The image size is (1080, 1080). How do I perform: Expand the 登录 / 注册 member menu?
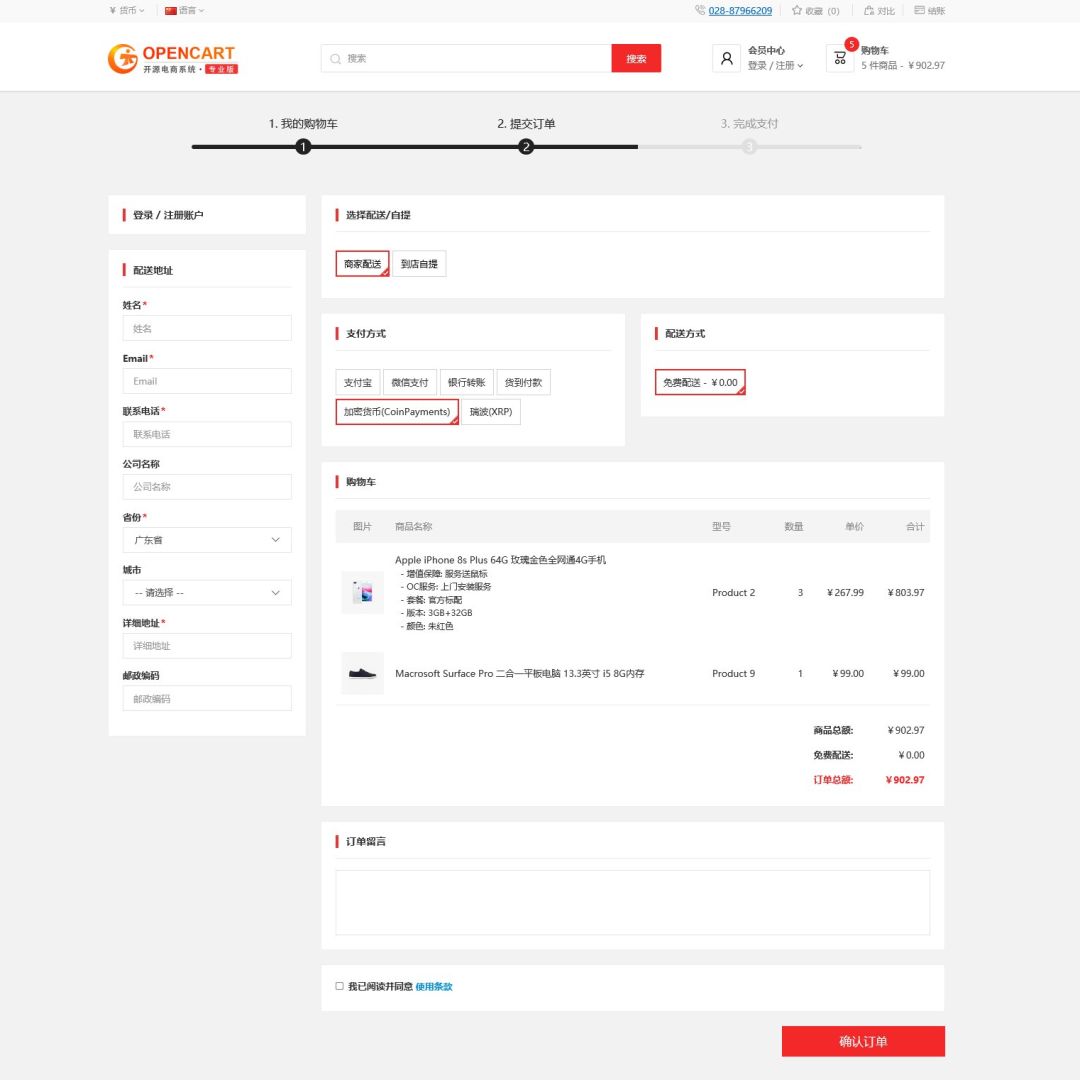(x=776, y=65)
